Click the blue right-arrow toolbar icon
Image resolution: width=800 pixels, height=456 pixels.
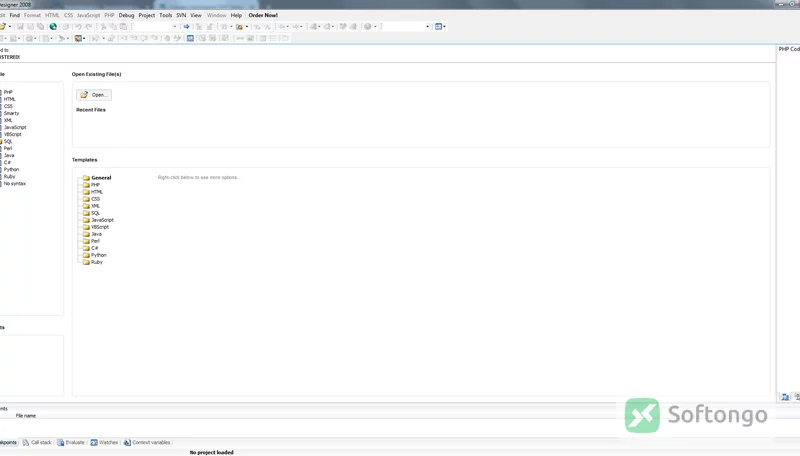186,27
